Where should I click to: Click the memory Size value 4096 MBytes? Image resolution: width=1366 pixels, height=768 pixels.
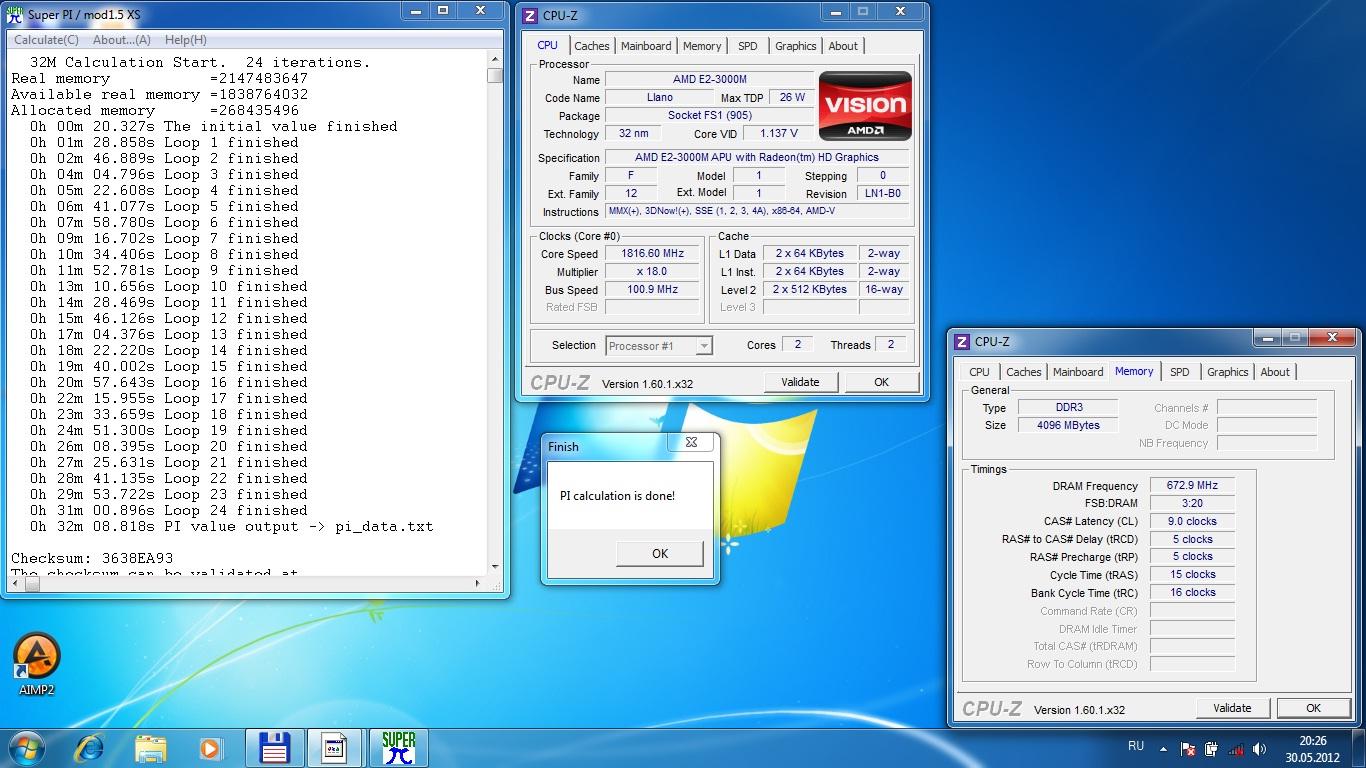coord(1068,426)
